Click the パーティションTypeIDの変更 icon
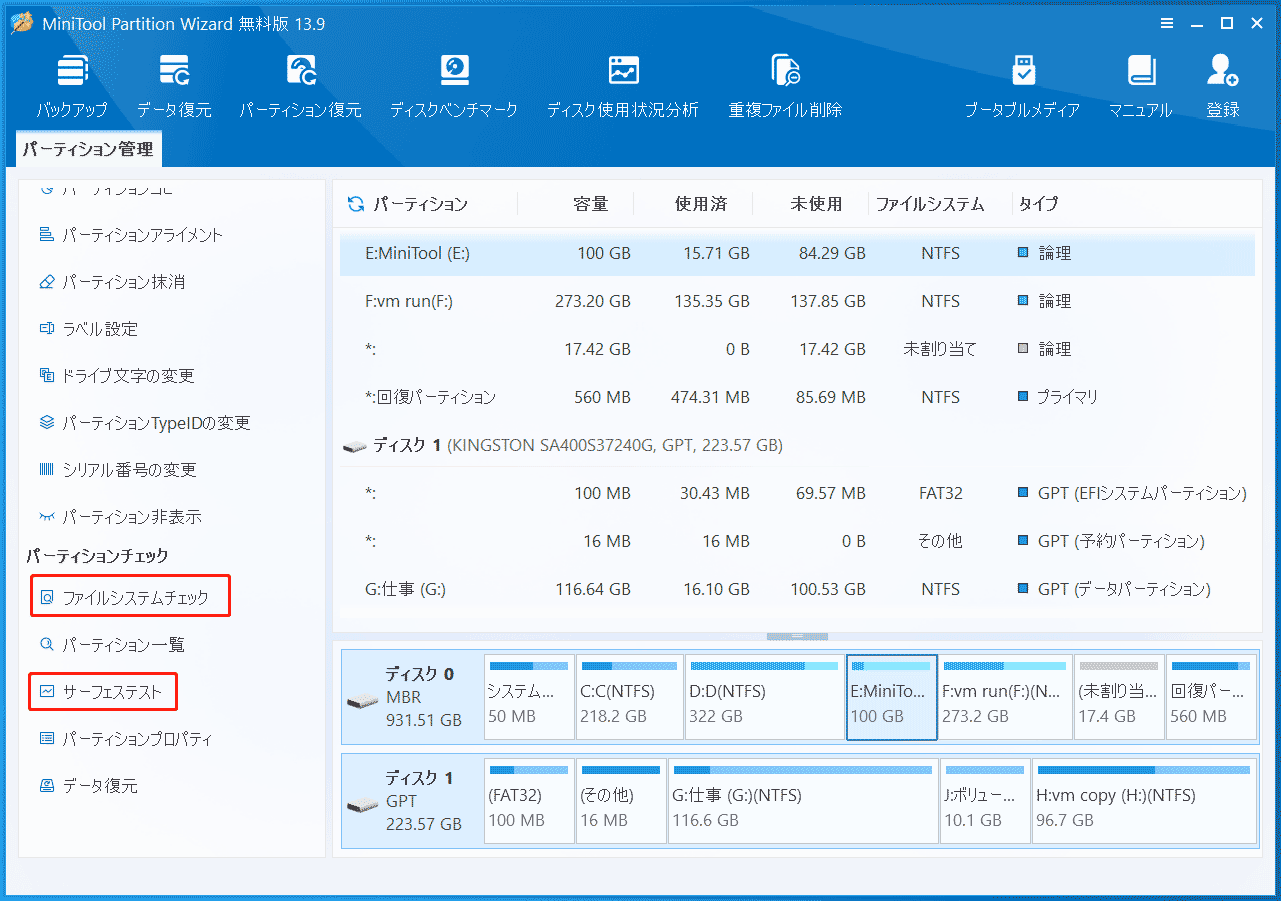 pos(46,423)
